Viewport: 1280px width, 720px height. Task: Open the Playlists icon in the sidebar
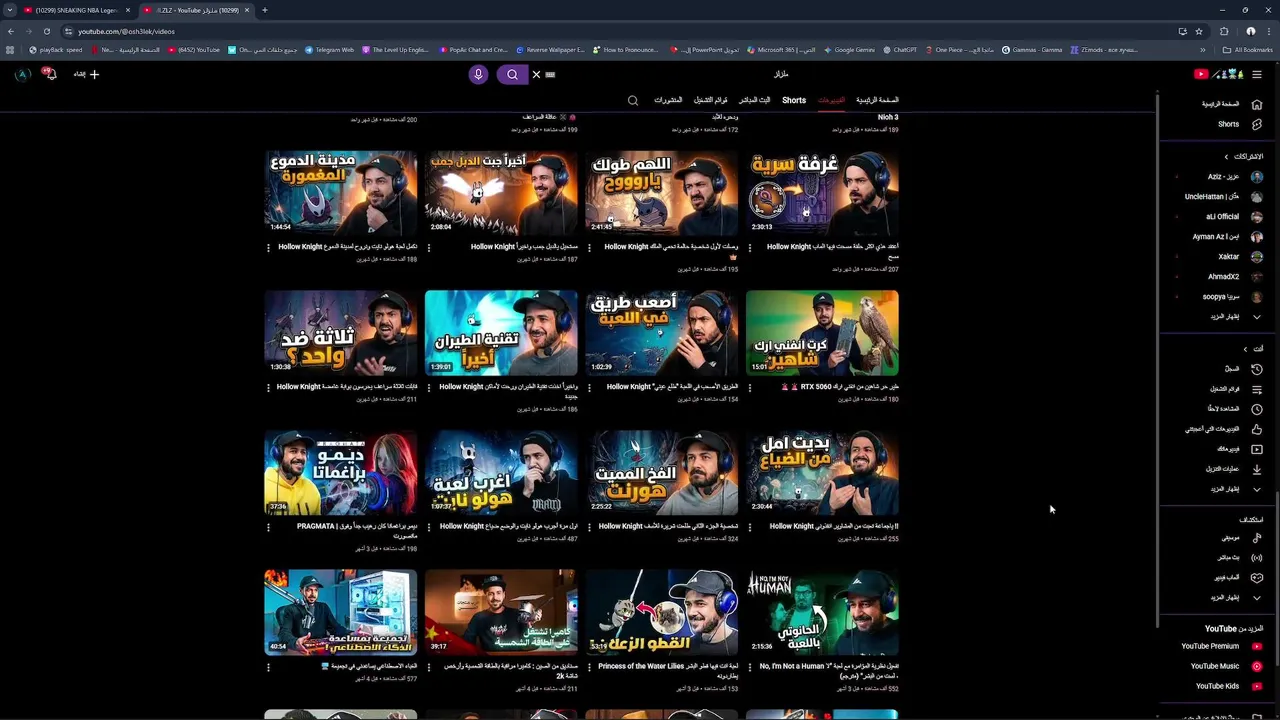(x=1257, y=389)
